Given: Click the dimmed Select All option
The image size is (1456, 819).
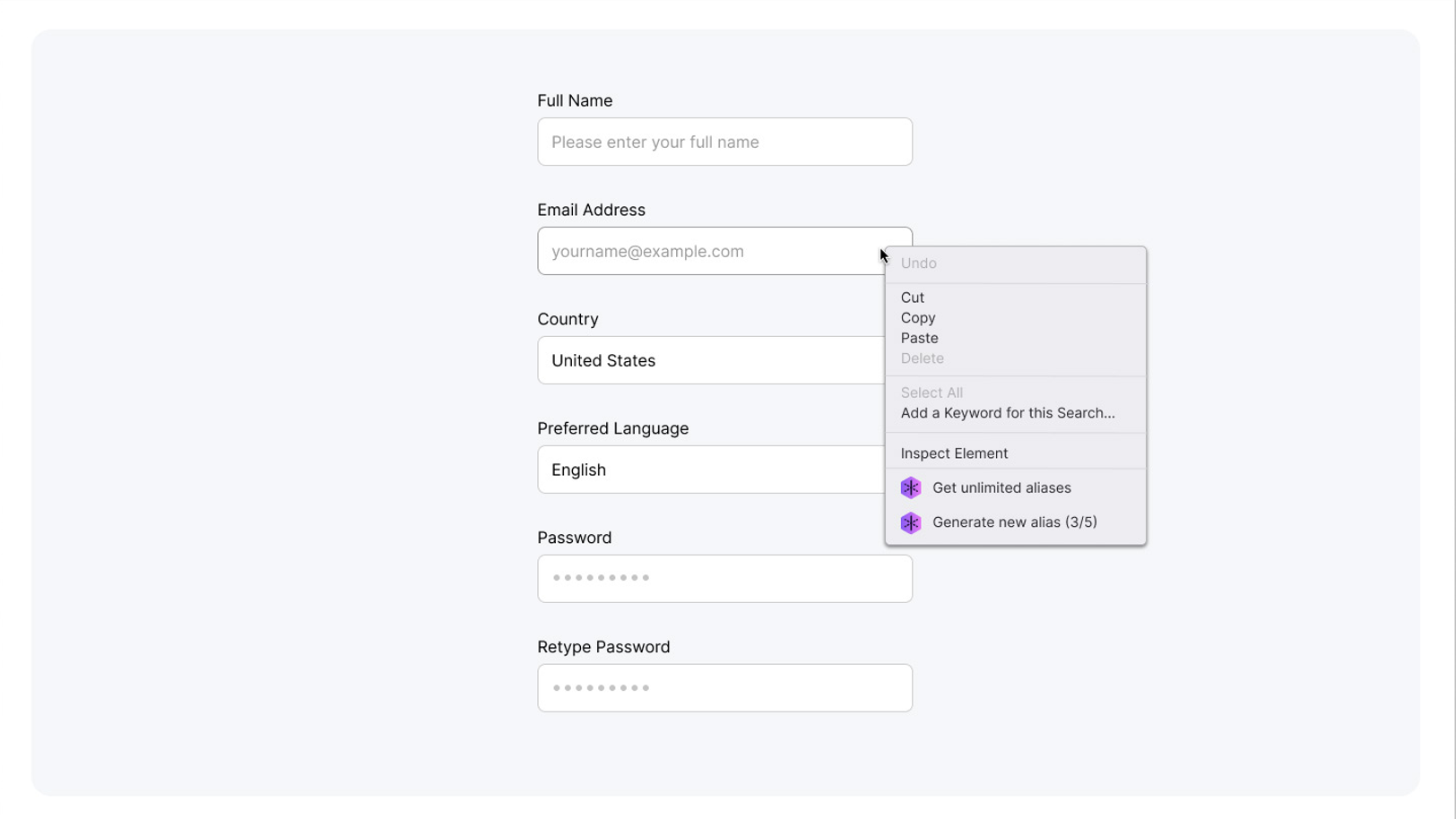Looking at the screenshot, I should (932, 392).
